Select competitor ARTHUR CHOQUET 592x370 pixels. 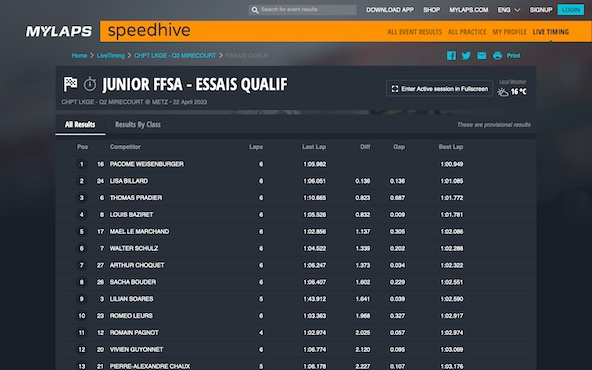click(137, 265)
